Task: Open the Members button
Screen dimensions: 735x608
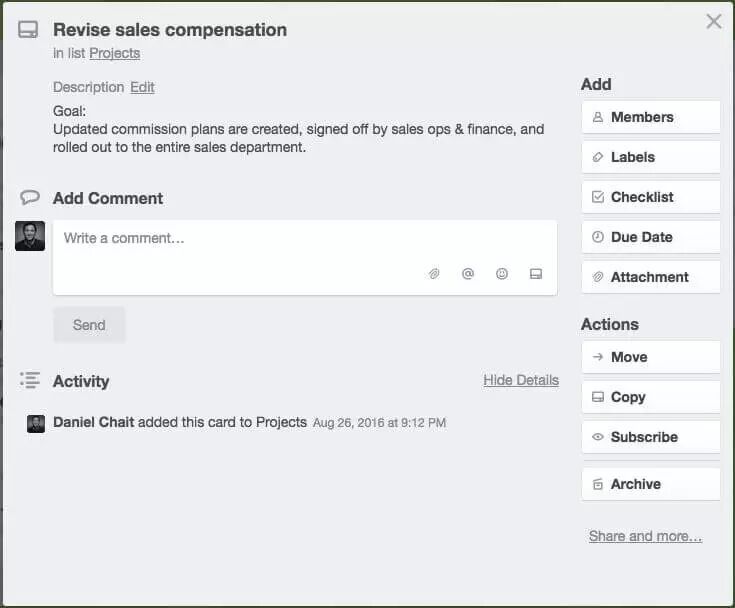Action: click(x=651, y=117)
